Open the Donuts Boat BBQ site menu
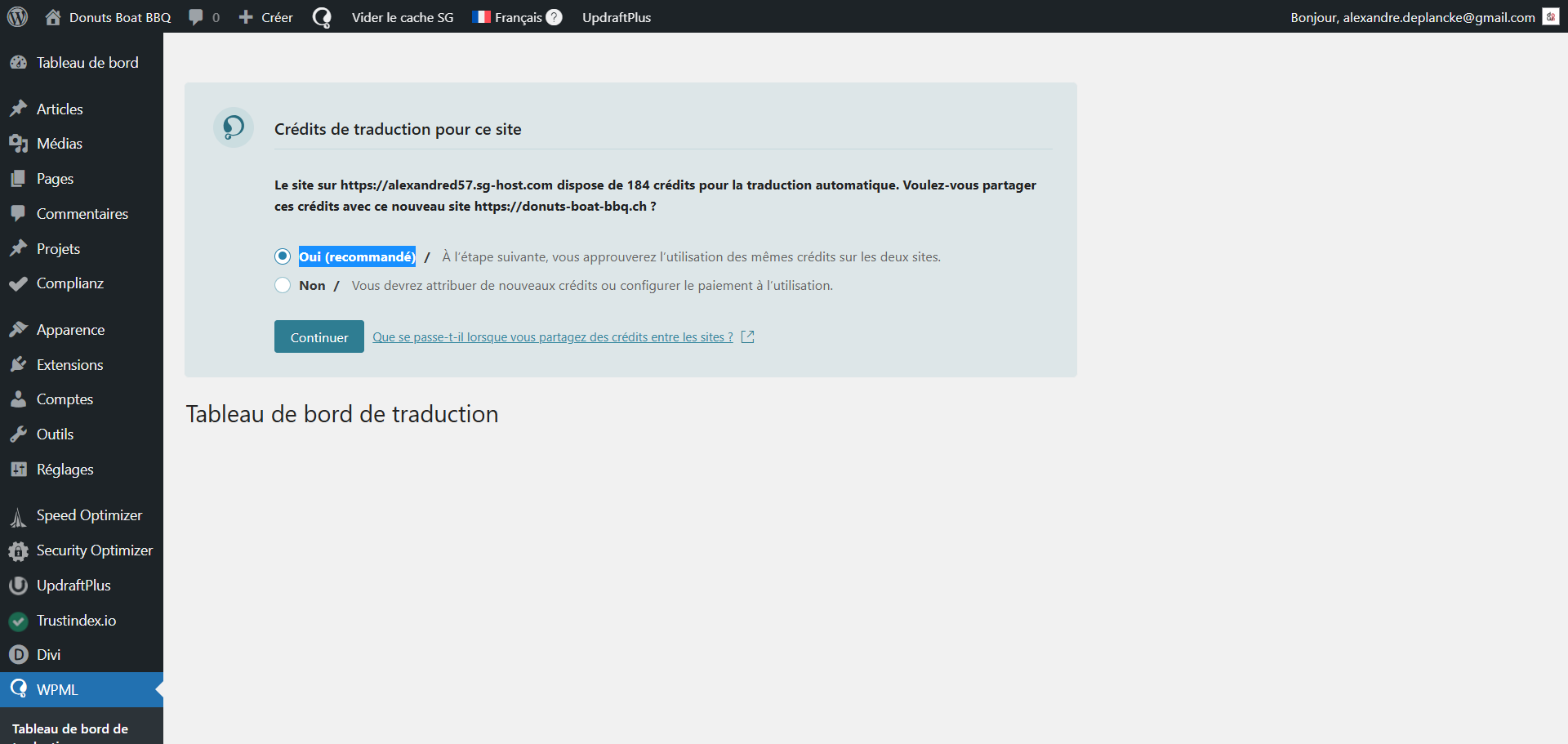Screen dimensions: 1568x744 (108, 17)
